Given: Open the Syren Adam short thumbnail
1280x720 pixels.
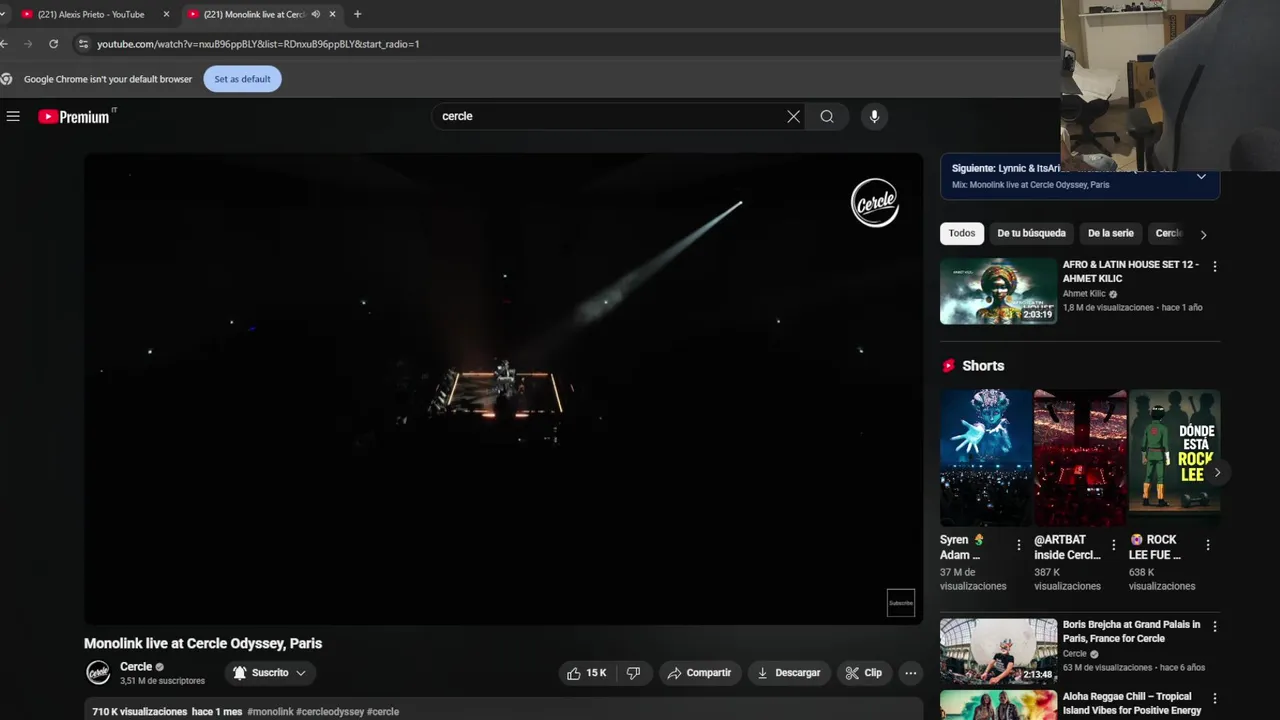Looking at the screenshot, I should 986,457.
